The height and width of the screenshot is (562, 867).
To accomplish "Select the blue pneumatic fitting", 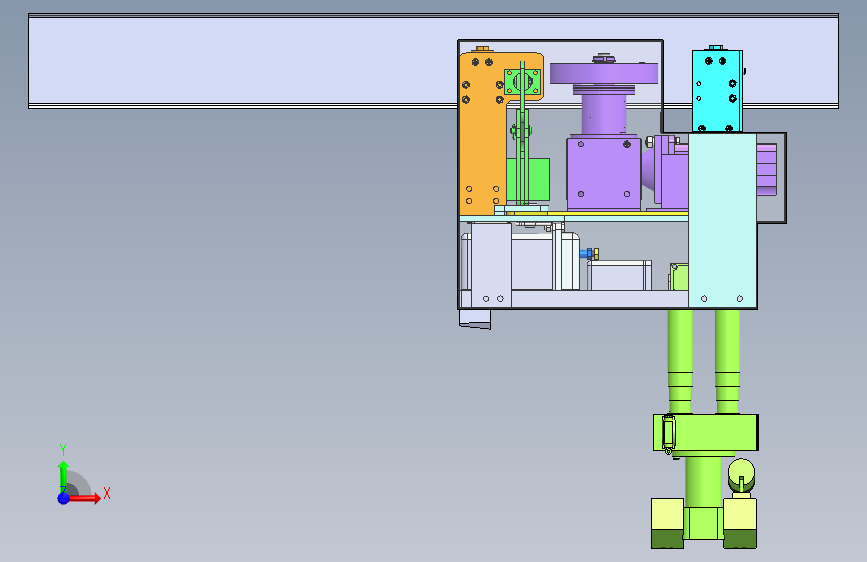I will pos(586,253).
